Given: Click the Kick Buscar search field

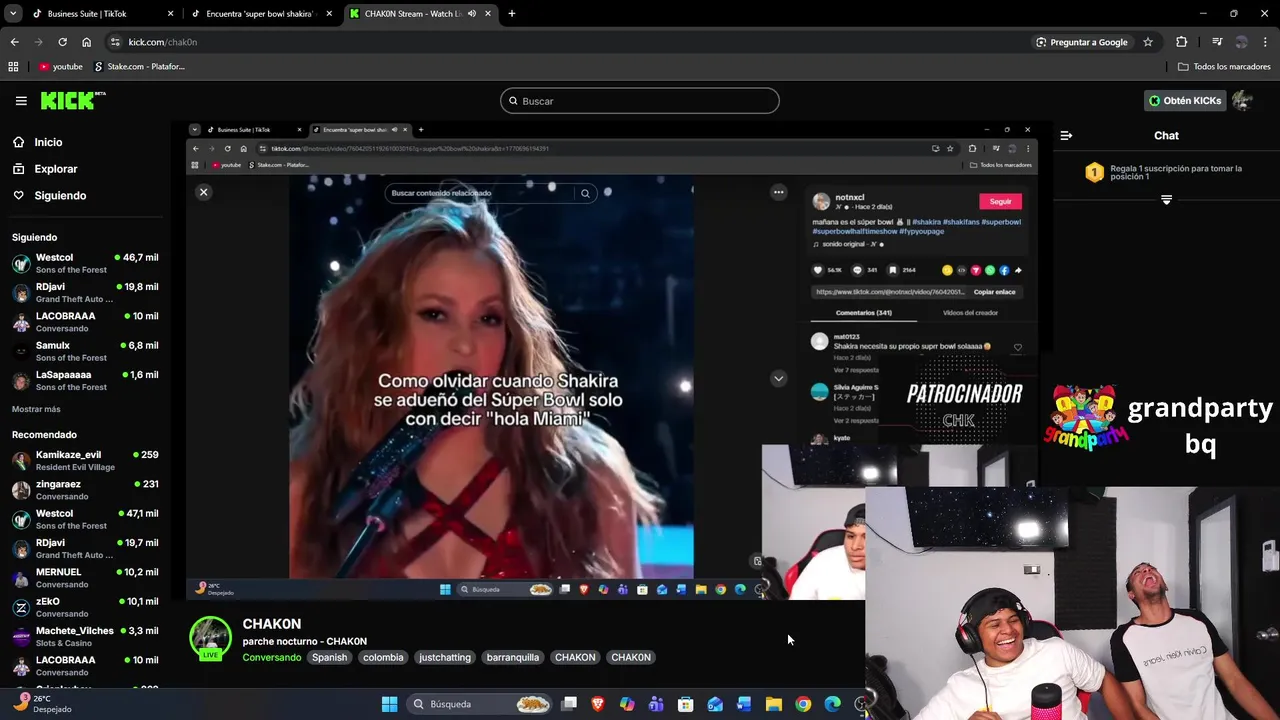Looking at the screenshot, I should pos(640,101).
